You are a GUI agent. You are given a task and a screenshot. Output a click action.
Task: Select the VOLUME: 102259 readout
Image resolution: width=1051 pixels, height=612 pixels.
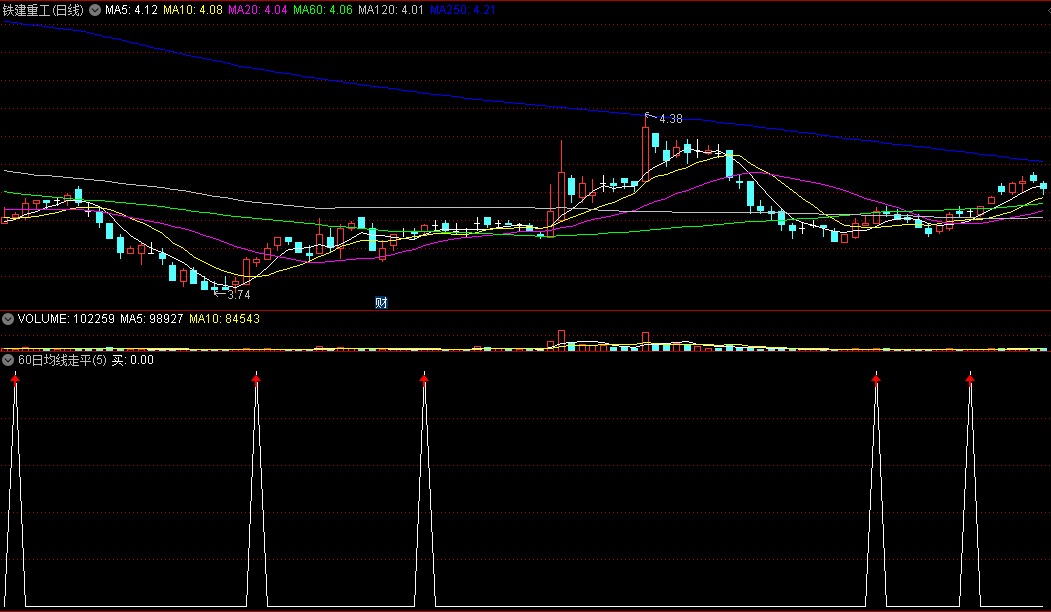point(66,319)
